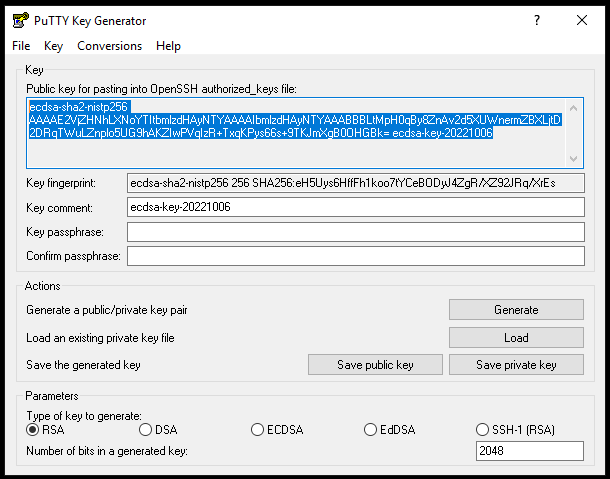Select the EdDSA key type
The height and width of the screenshot is (479, 610).
[389, 430]
